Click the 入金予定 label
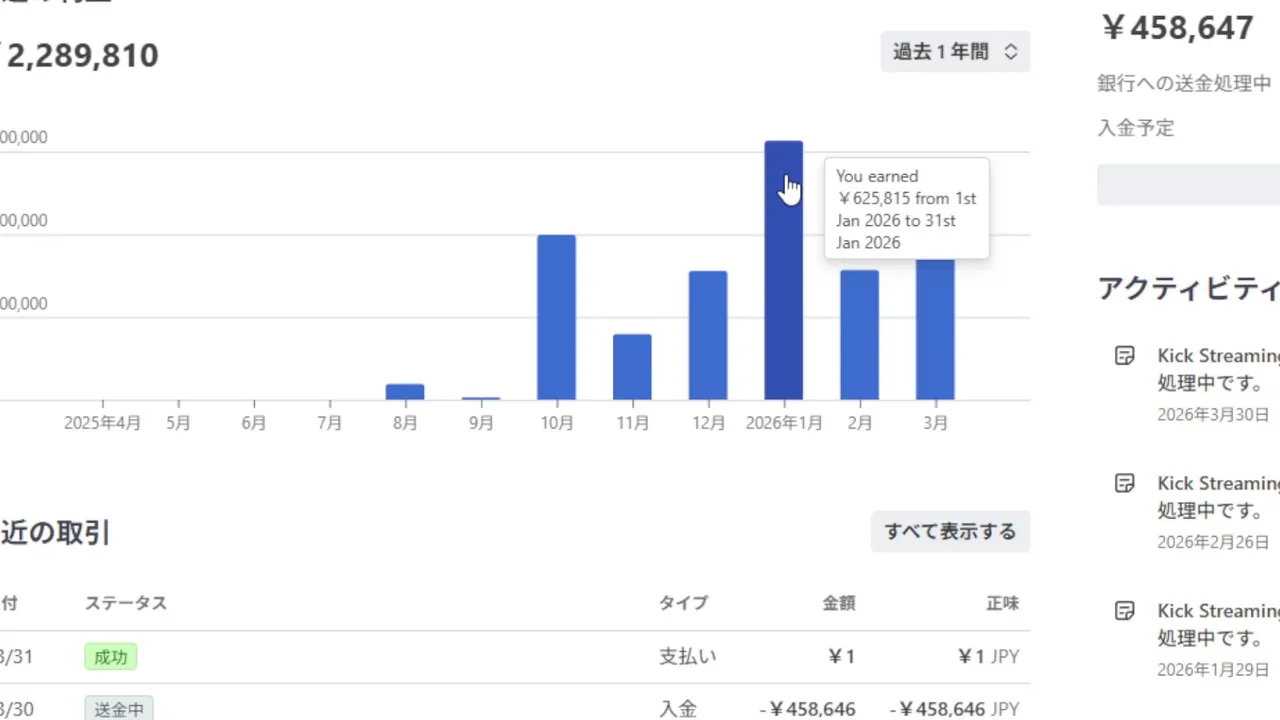The width and height of the screenshot is (1280, 720). click(x=1136, y=128)
